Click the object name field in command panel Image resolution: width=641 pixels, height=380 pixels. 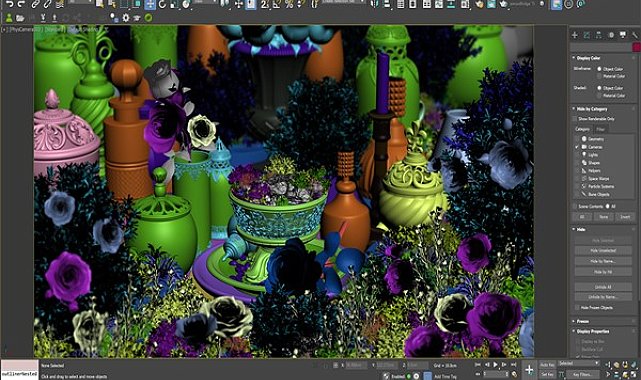(x=601, y=47)
